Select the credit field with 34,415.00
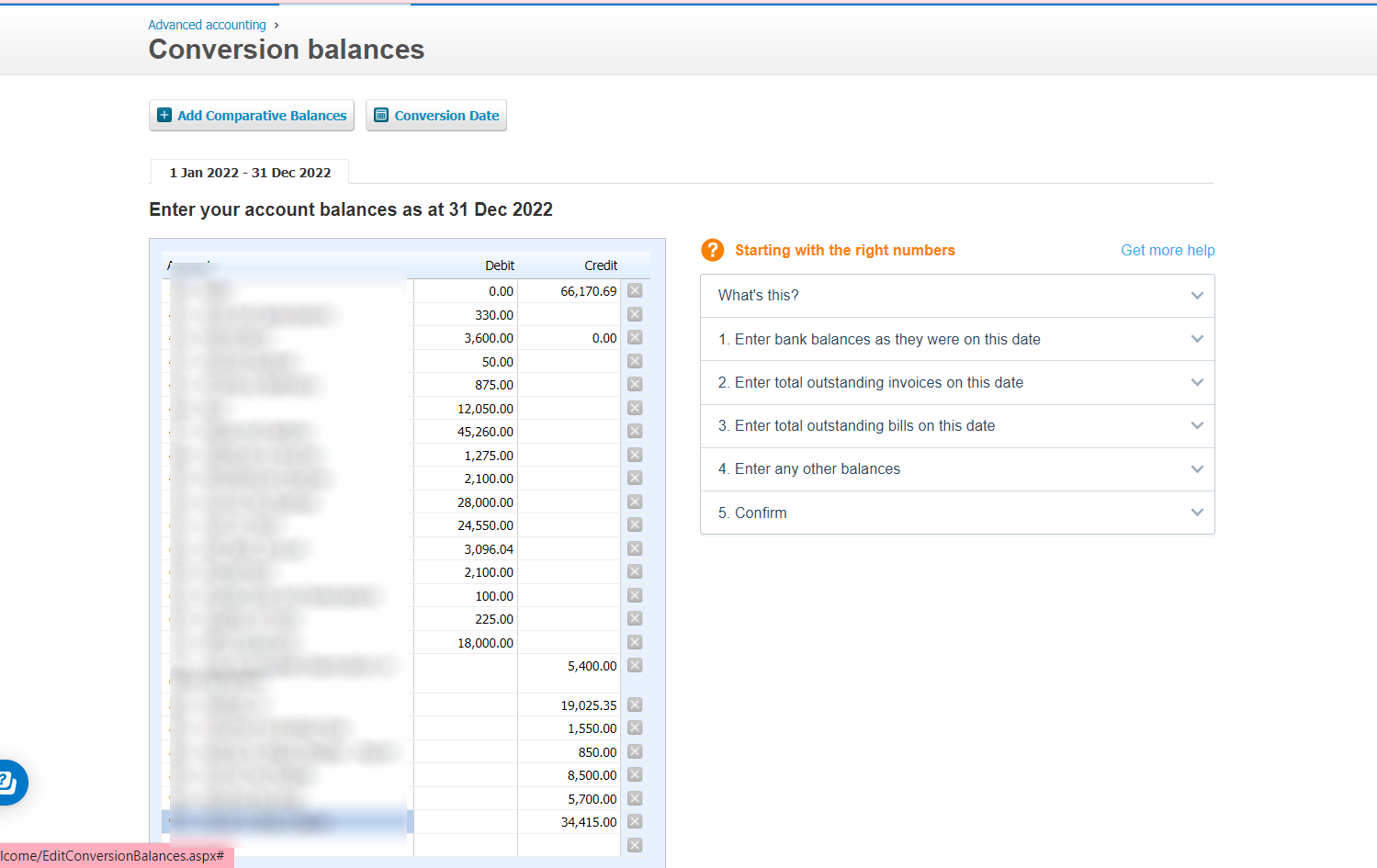1377x868 pixels. click(x=570, y=822)
